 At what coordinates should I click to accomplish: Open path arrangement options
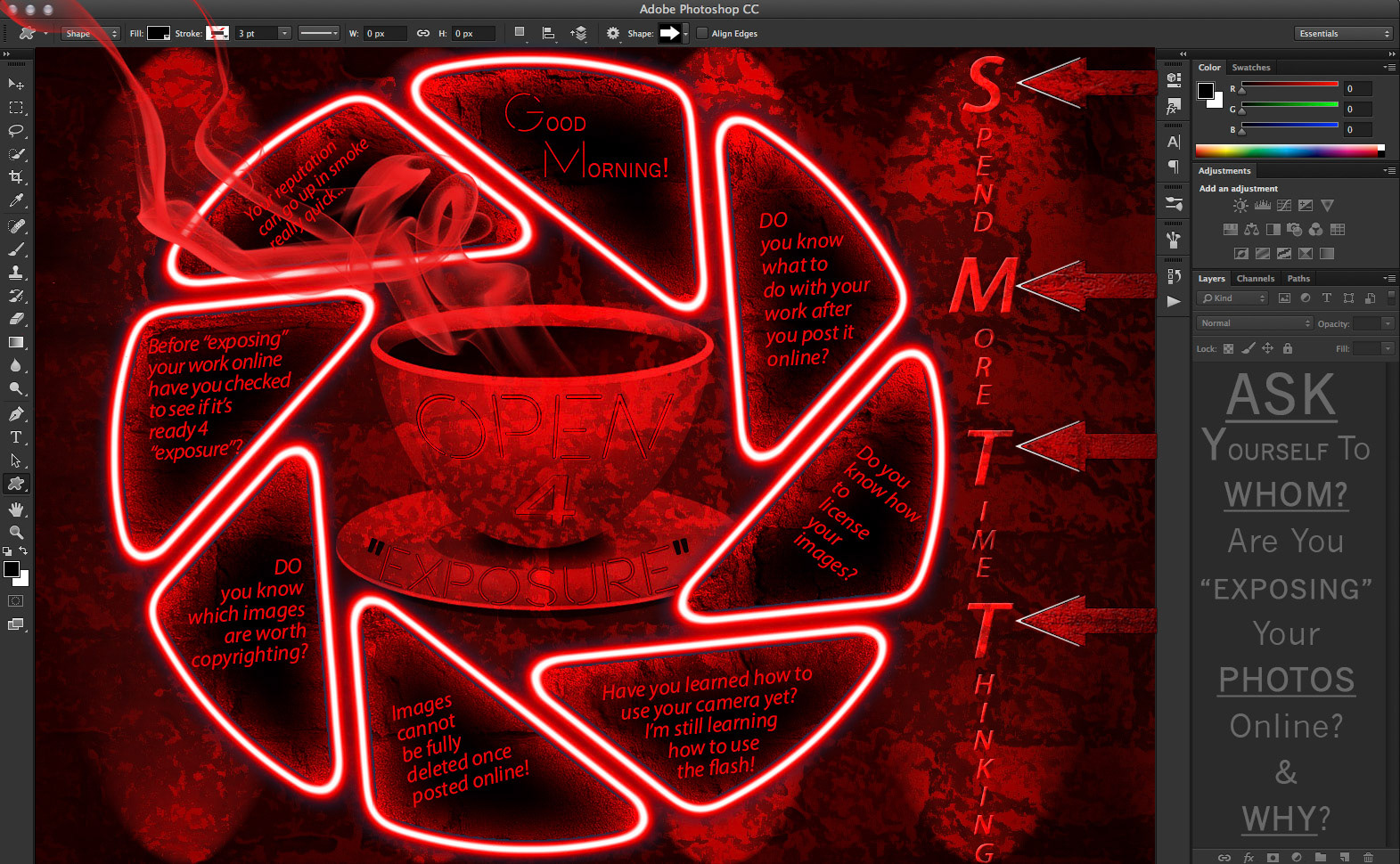tap(580, 33)
